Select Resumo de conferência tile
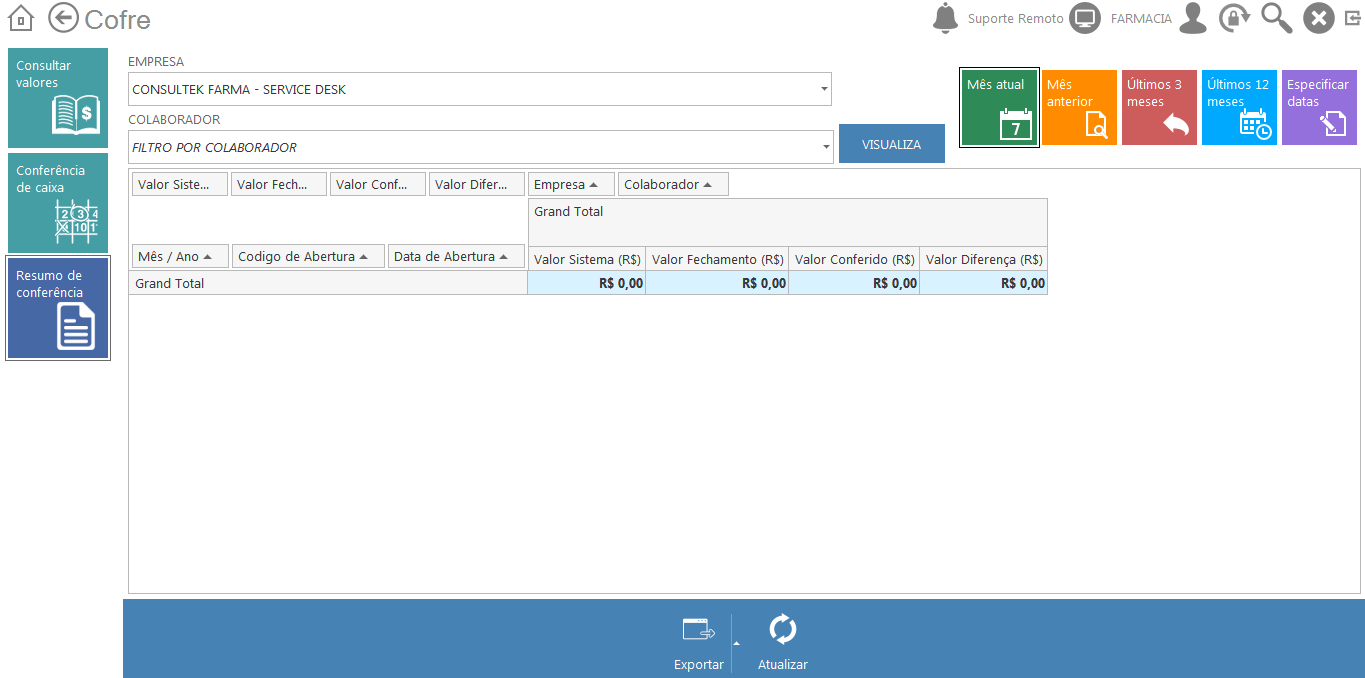Image resolution: width=1365 pixels, height=678 pixels. pos(58,308)
